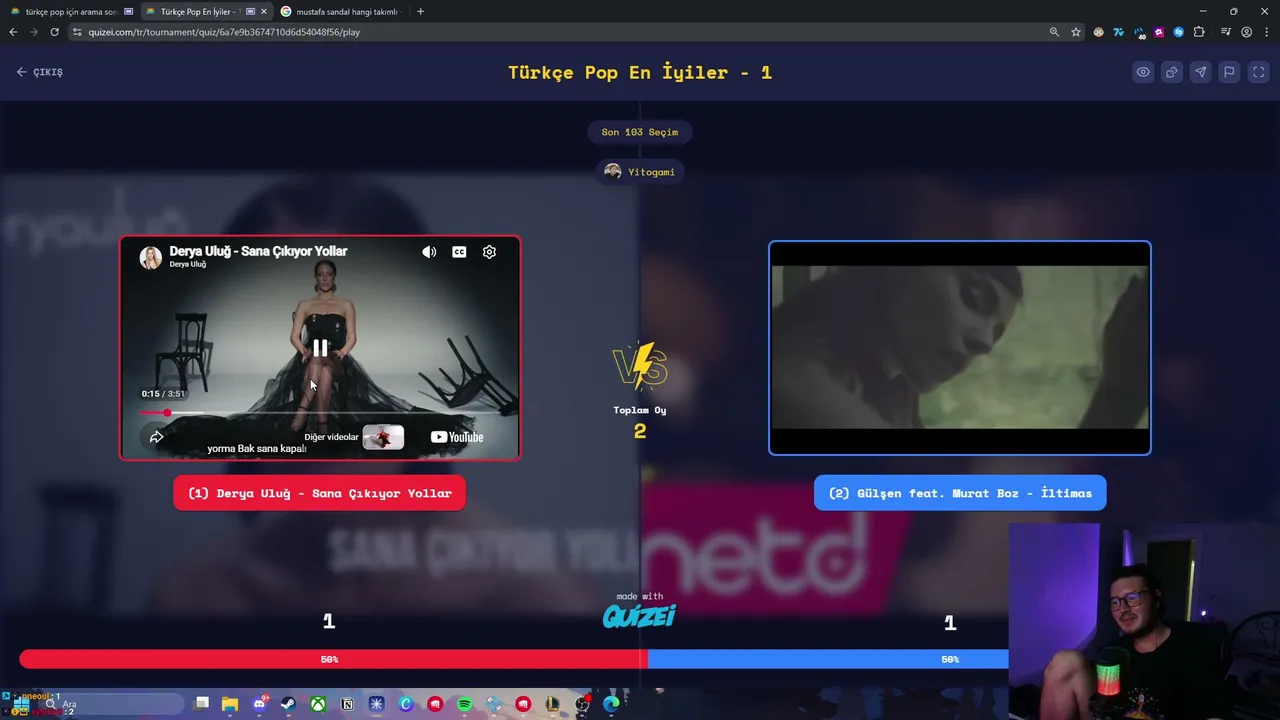Image resolution: width=1280 pixels, height=720 pixels.
Task: Open the YouTube logo link in player
Action: (457, 437)
